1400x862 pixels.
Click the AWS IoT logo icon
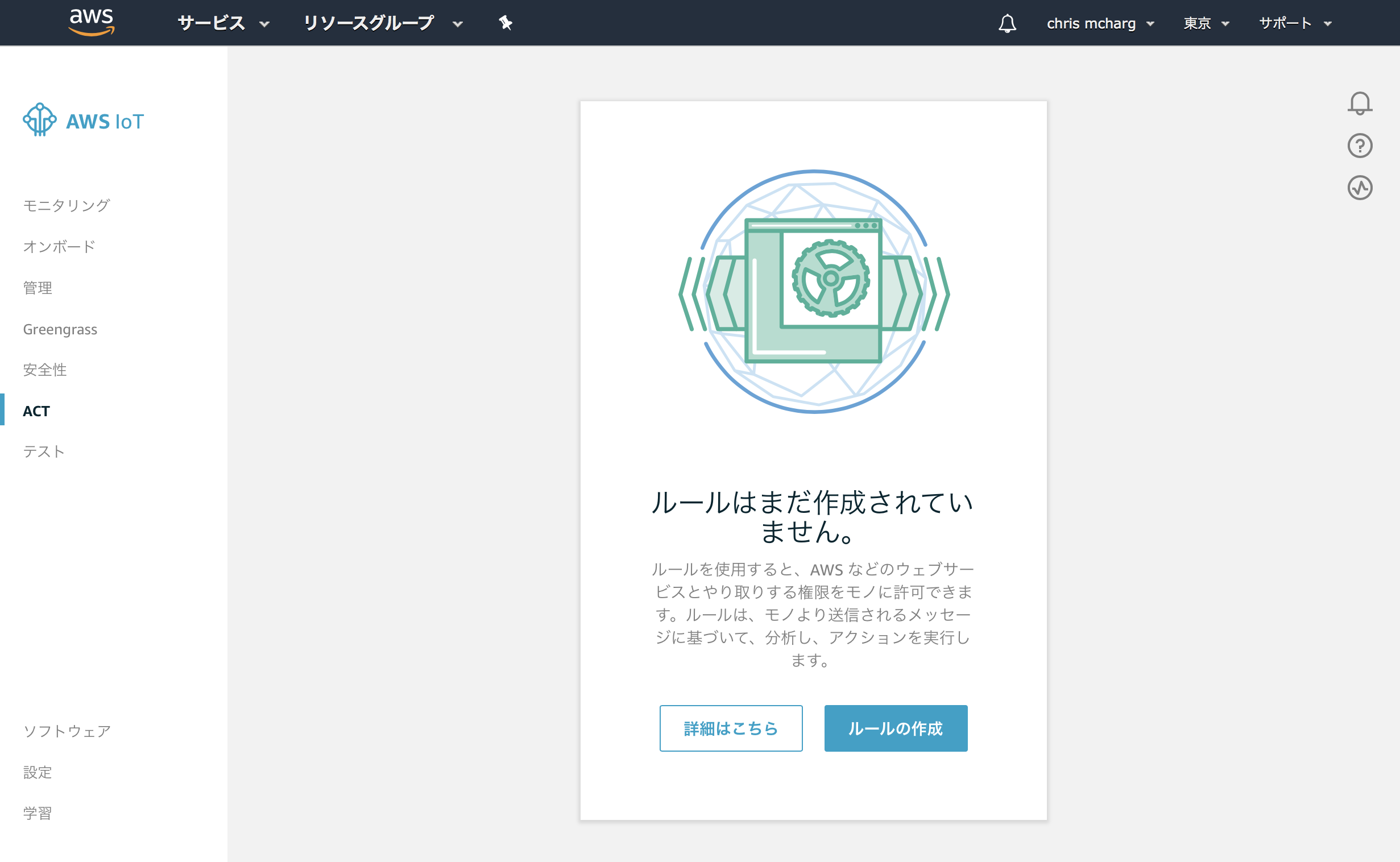click(x=39, y=120)
